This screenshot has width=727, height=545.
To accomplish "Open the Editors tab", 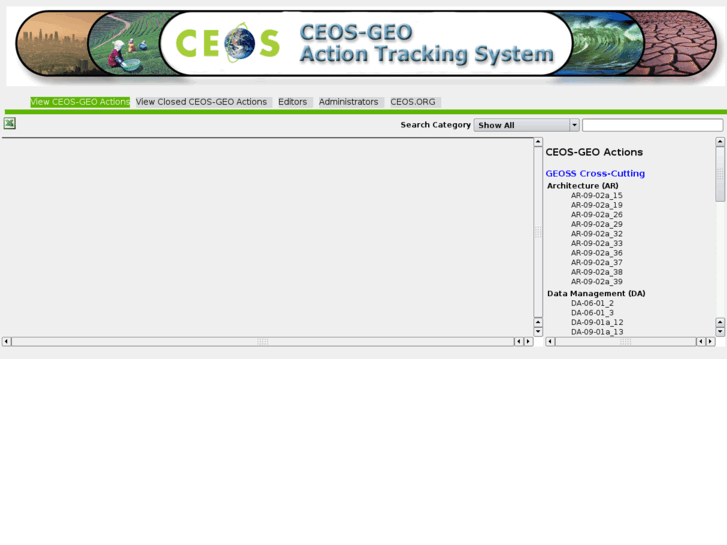I will [x=293, y=102].
